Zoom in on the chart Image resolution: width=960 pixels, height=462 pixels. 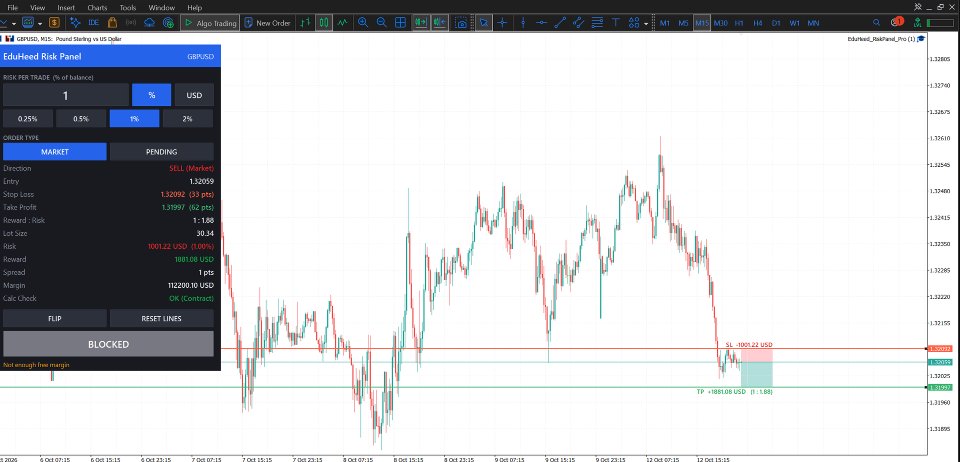click(x=362, y=23)
